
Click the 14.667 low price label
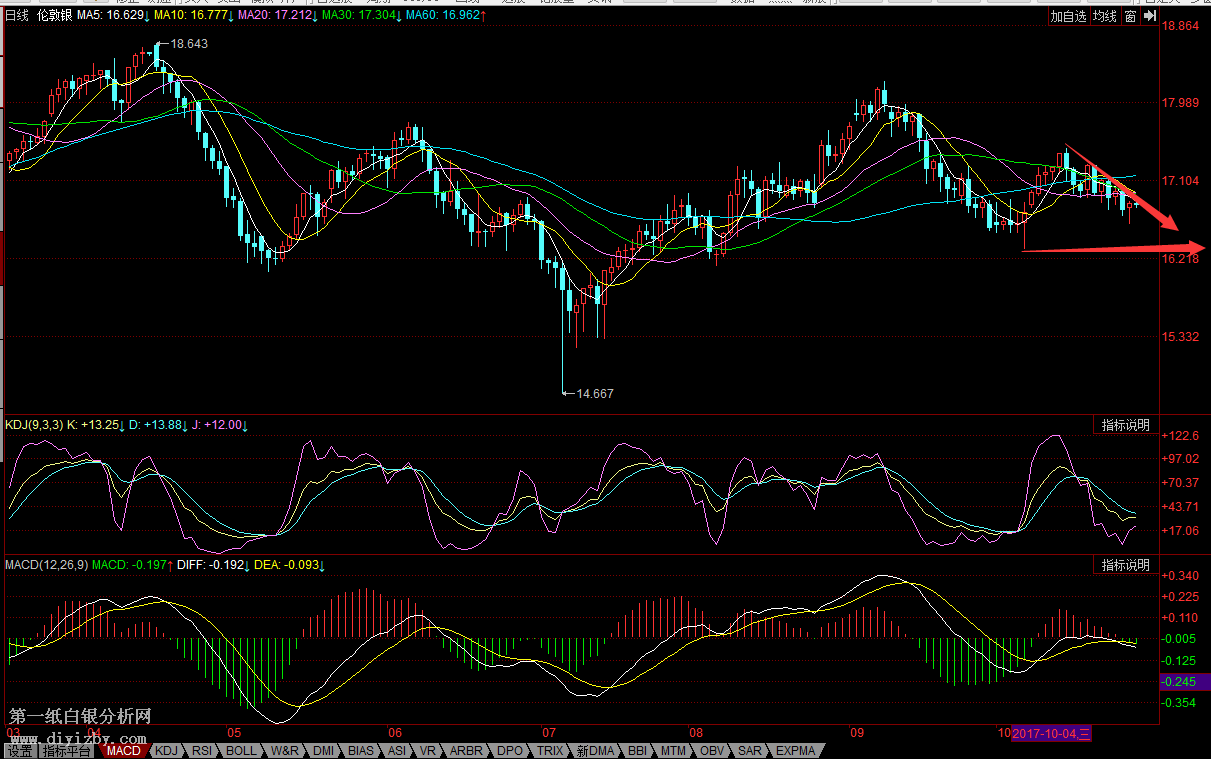tap(594, 394)
